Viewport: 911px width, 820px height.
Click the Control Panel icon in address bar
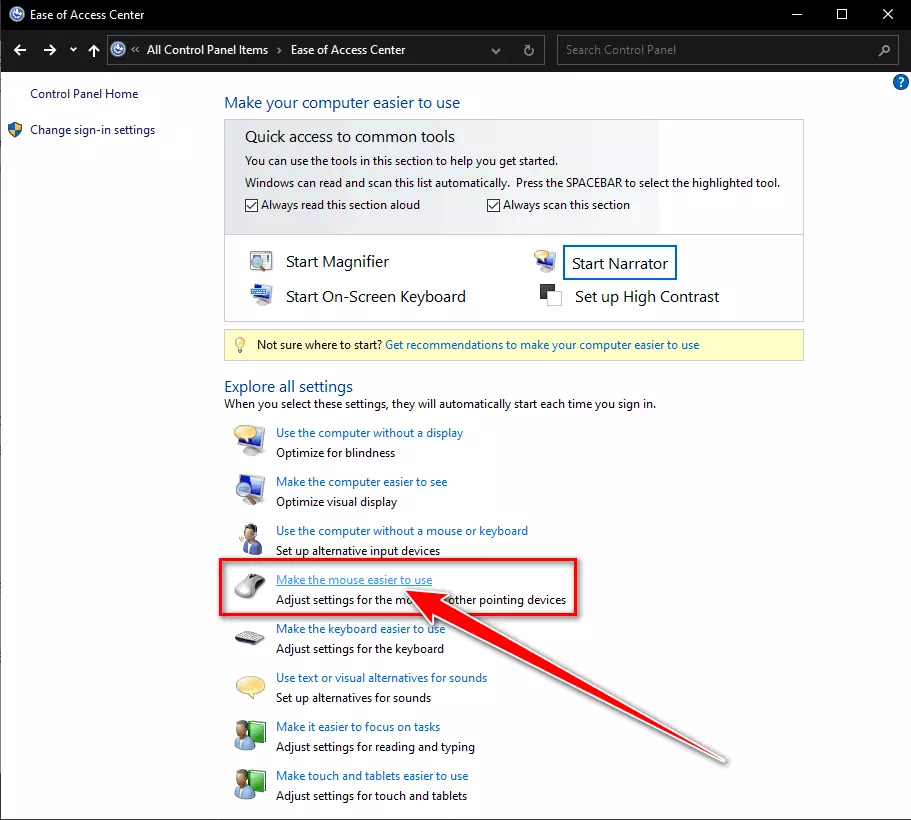click(118, 49)
